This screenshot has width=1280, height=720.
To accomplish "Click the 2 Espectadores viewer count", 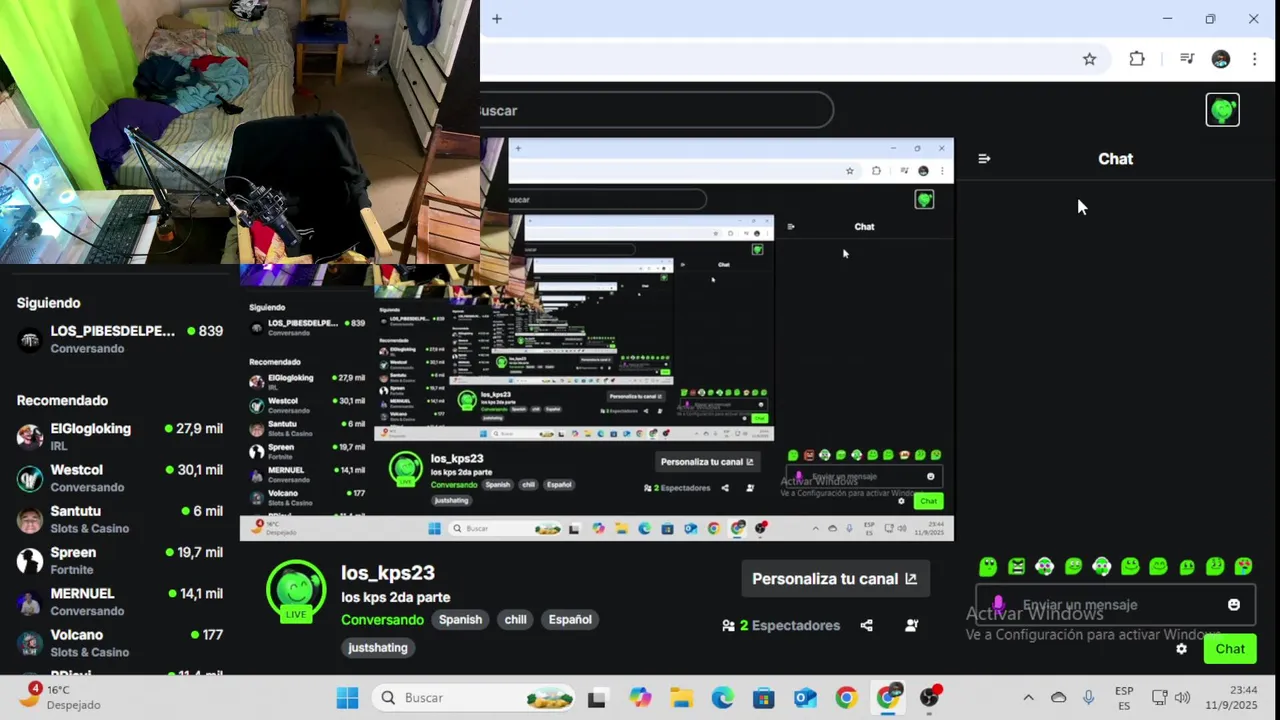I will (x=781, y=626).
